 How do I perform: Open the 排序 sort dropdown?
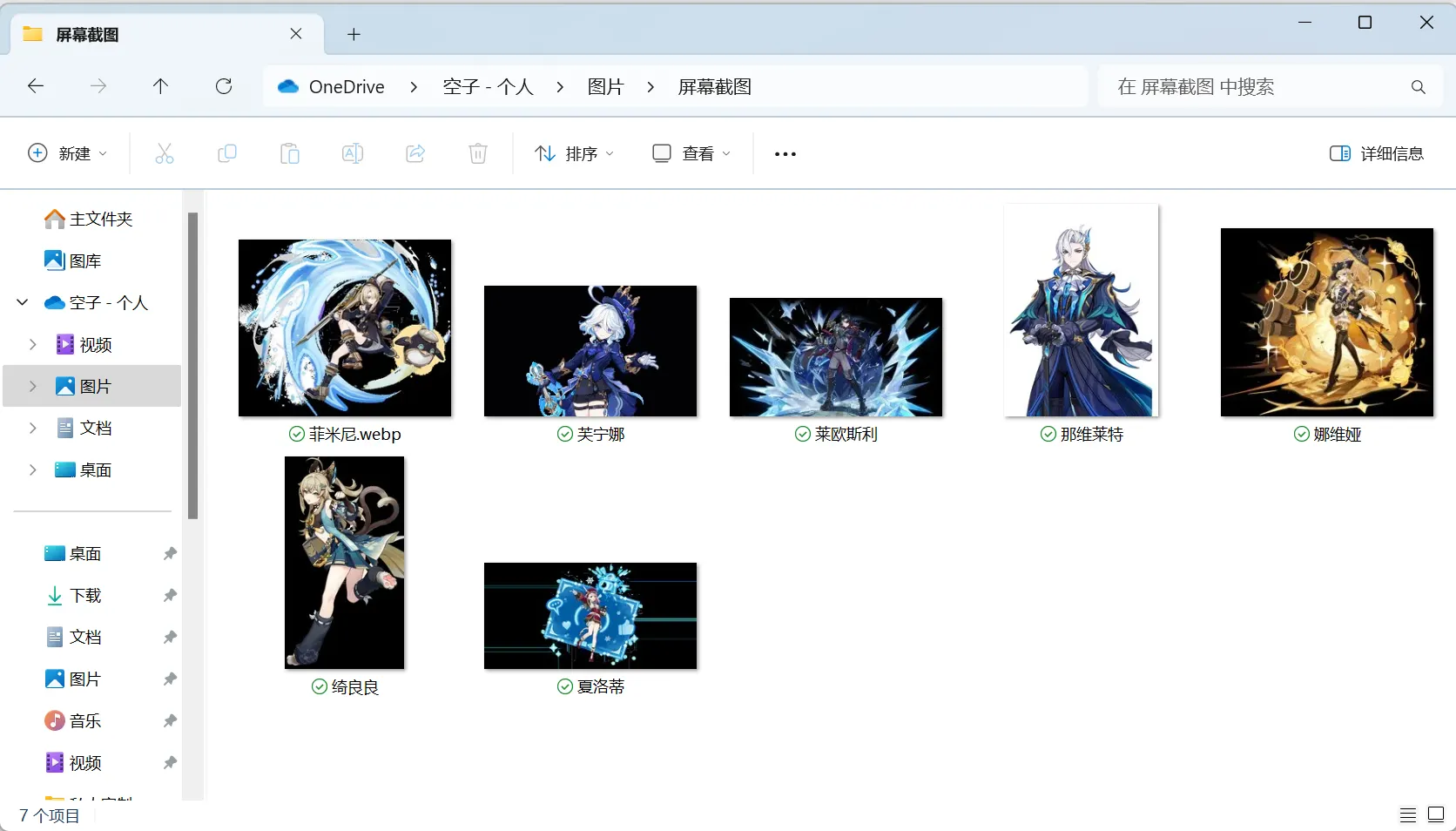tap(574, 154)
